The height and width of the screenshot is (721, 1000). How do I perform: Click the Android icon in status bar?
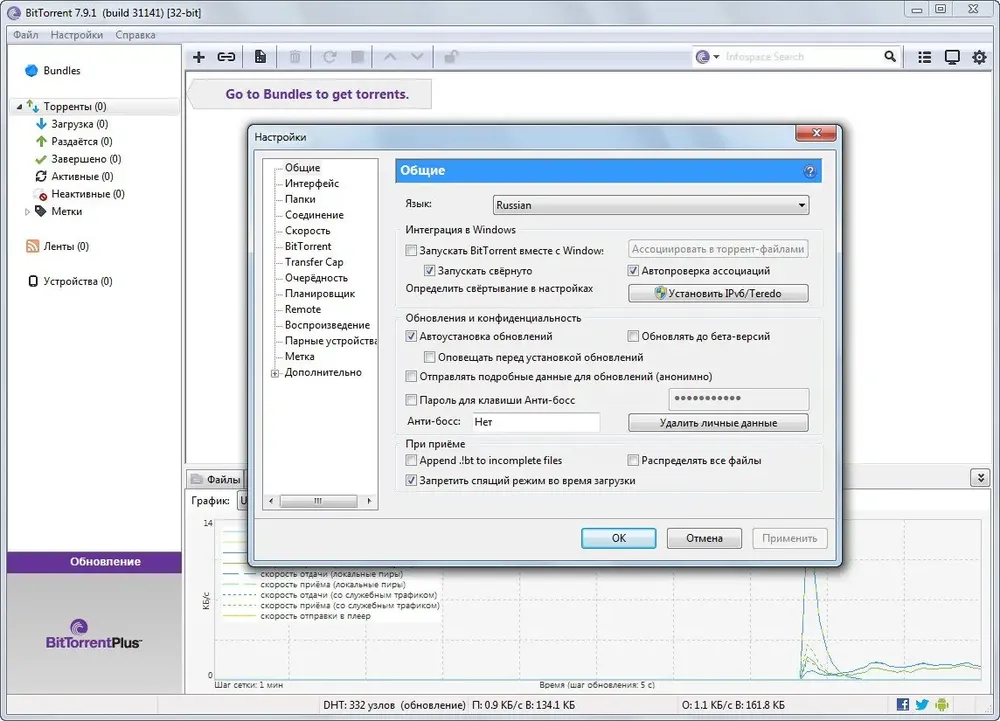942,704
